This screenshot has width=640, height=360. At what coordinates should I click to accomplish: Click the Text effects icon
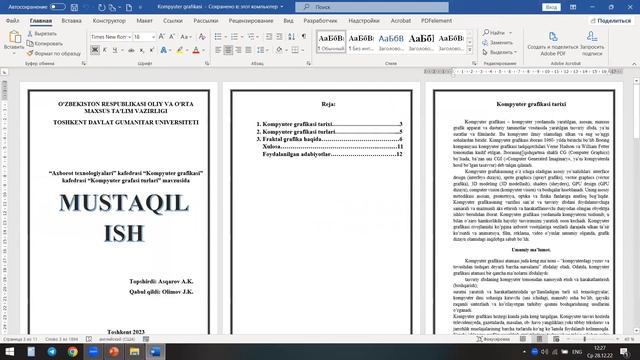point(164,50)
